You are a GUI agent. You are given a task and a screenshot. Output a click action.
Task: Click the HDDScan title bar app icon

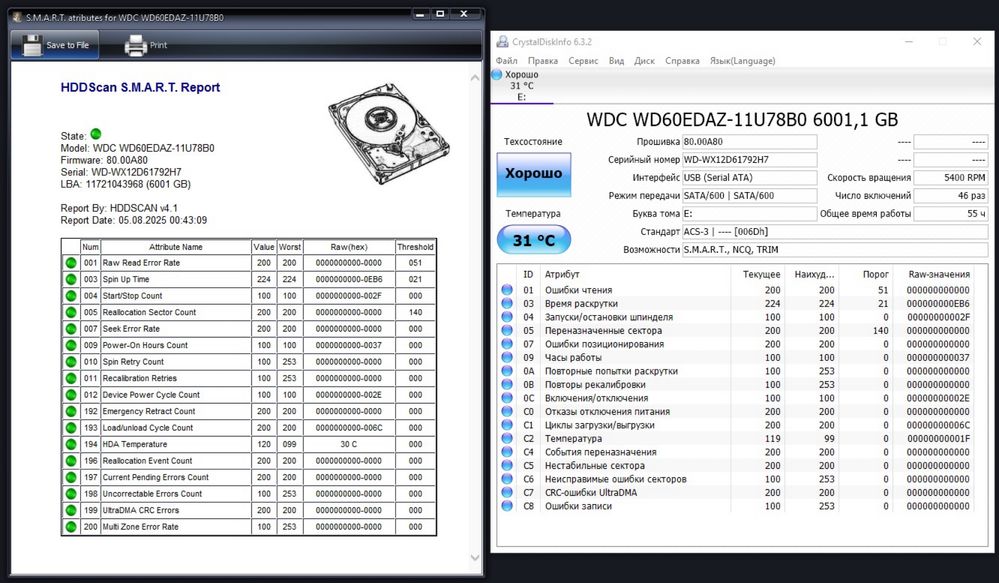click(x=17, y=17)
